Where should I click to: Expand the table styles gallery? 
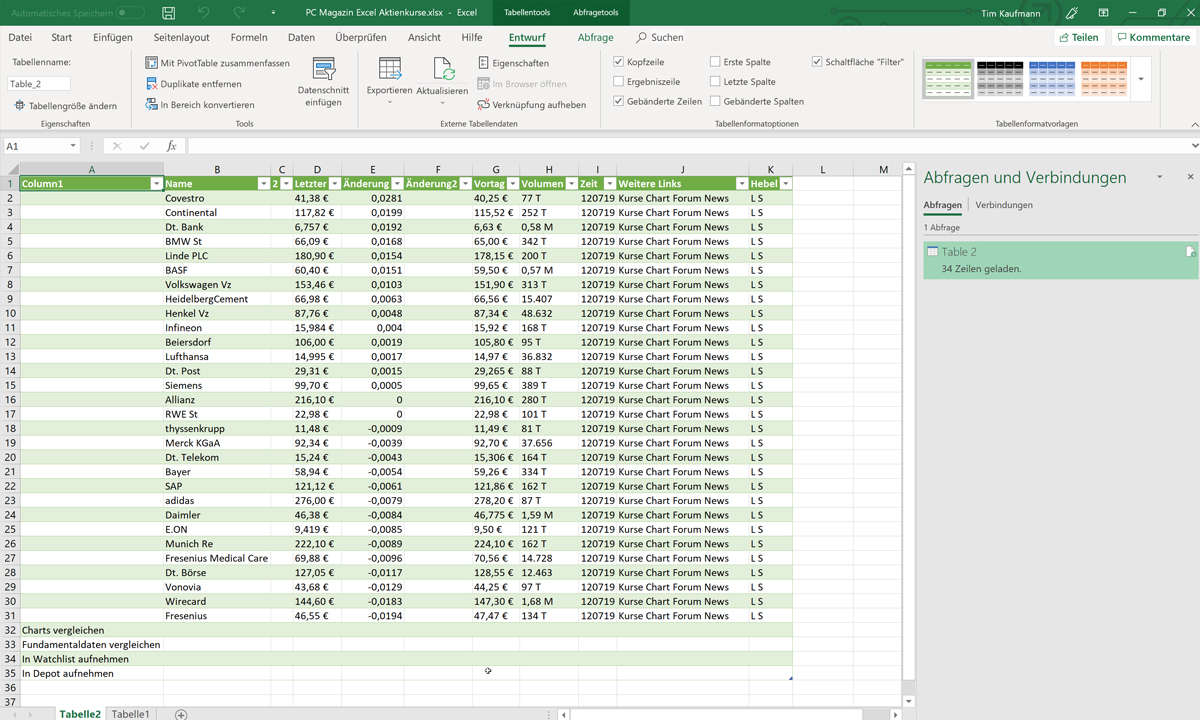1141,78
